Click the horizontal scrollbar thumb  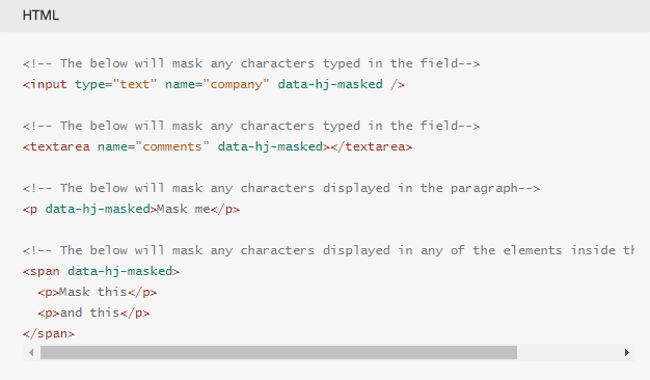279,353
